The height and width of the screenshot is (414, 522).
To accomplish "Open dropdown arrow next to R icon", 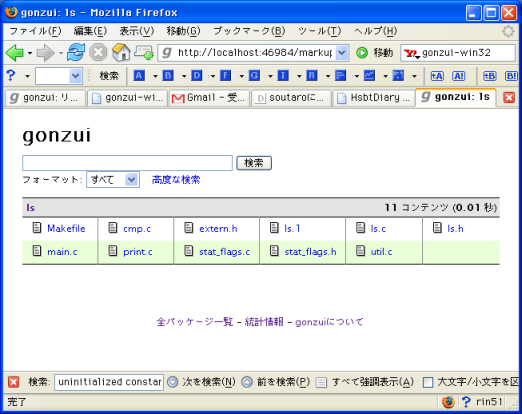I will [327, 76].
